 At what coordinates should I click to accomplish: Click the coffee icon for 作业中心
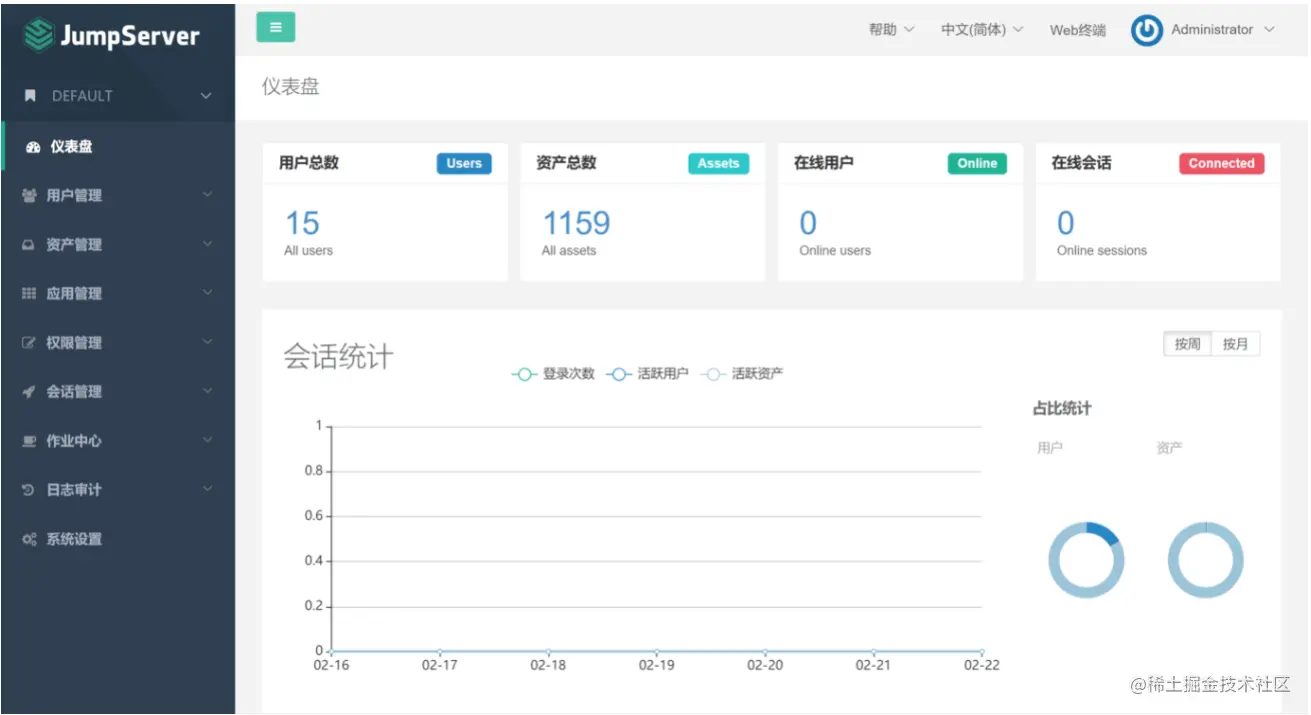[29, 441]
